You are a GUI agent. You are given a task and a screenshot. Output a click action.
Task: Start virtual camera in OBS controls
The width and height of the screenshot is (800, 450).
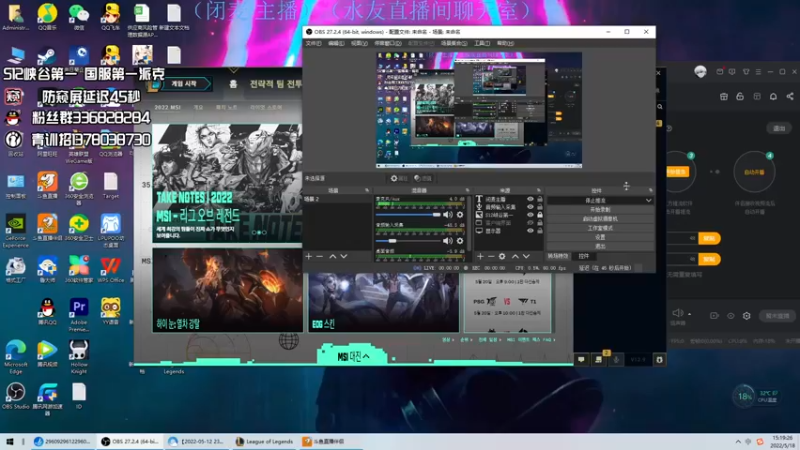pyautogui.click(x=600, y=219)
